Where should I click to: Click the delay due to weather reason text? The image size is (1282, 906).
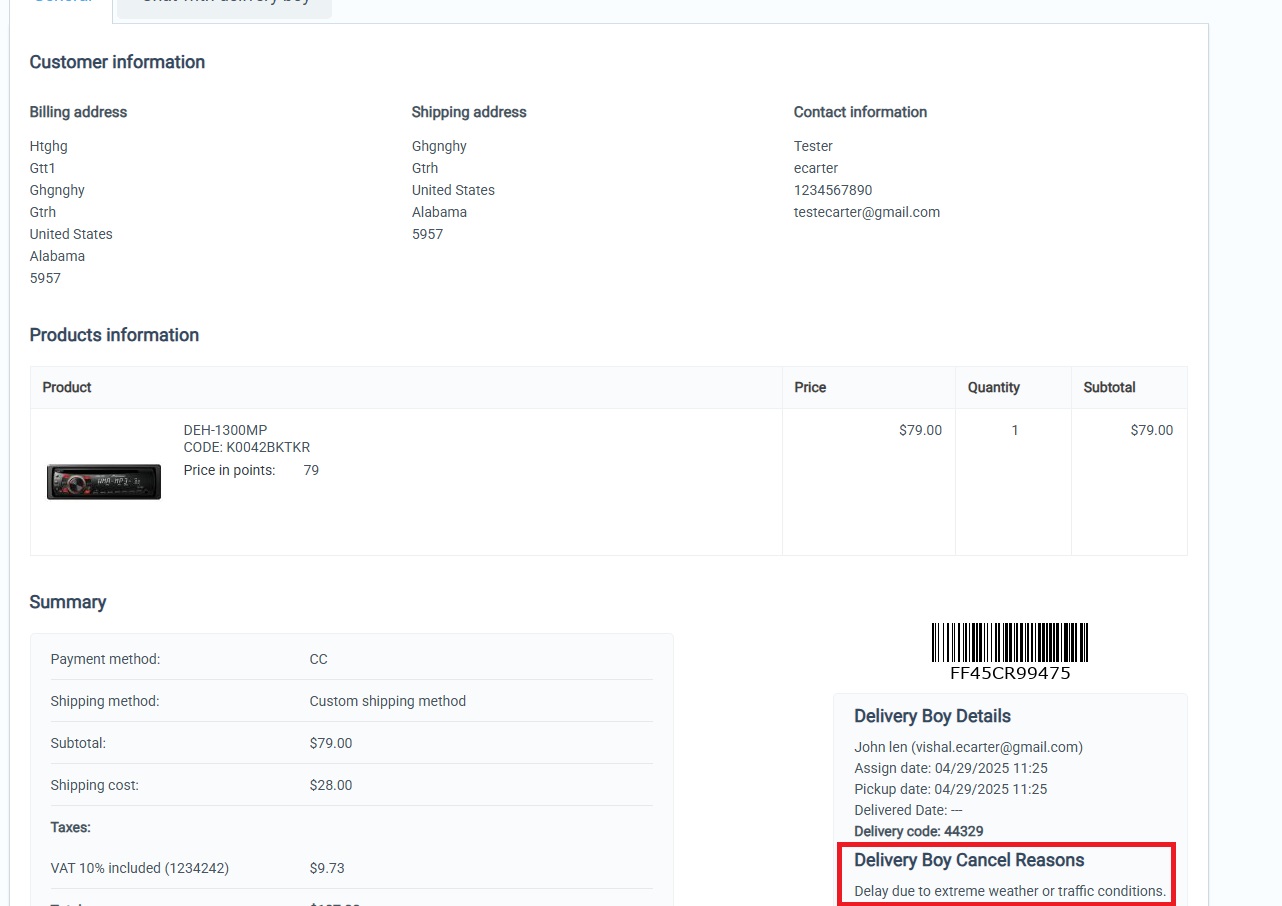(x=1009, y=891)
